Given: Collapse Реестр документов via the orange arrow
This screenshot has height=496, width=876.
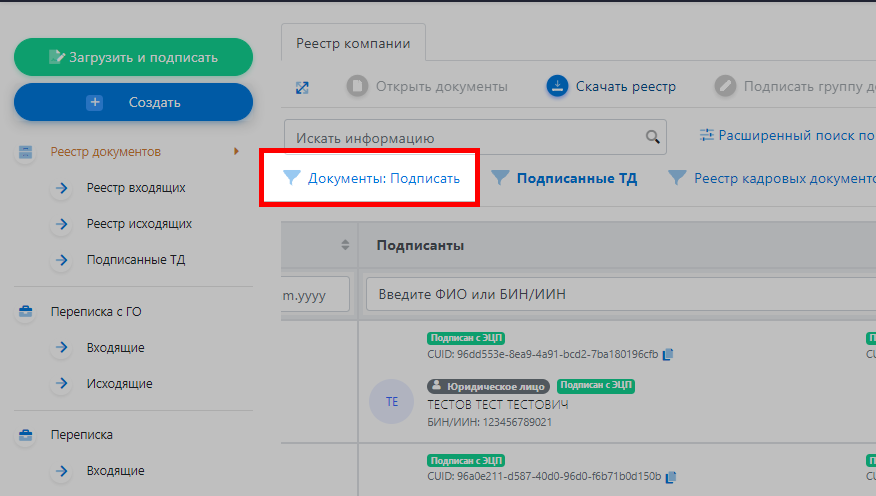Looking at the screenshot, I should [x=236, y=151].
